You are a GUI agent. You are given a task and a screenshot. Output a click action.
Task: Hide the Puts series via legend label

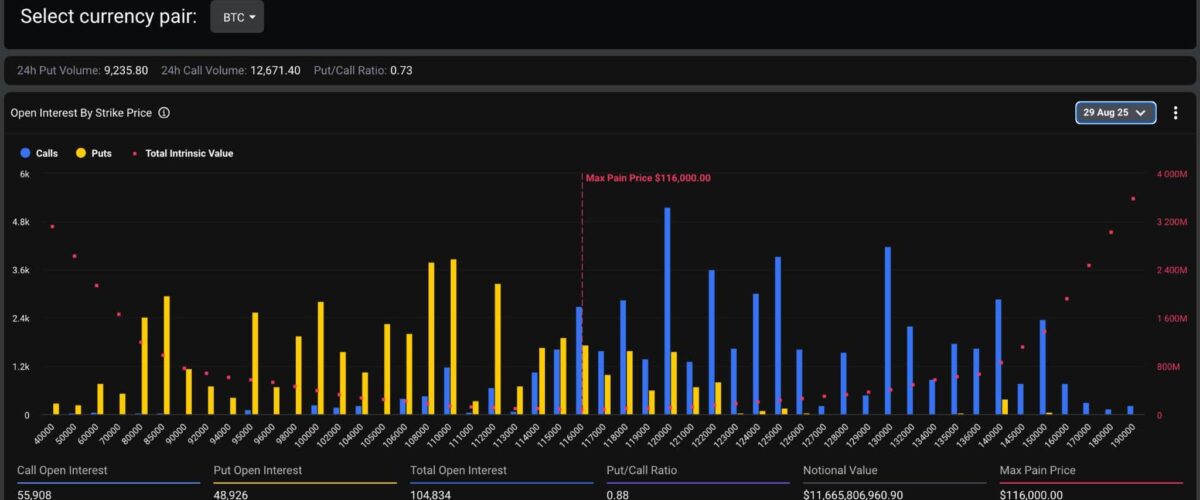(101, 154)
